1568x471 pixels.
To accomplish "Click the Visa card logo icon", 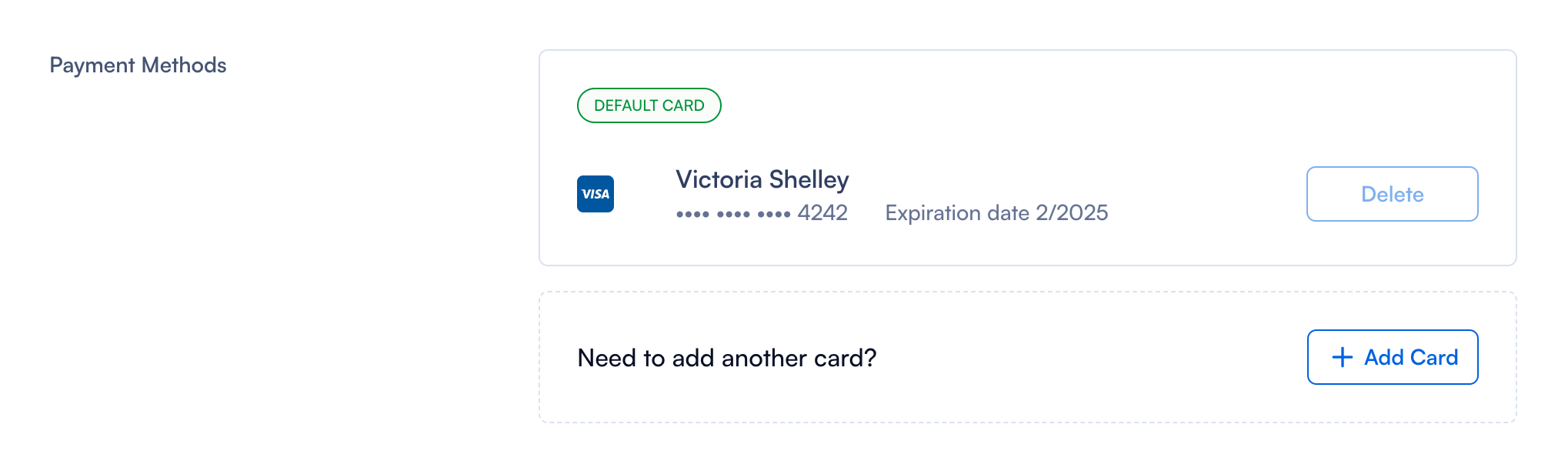I will (595, 194).
